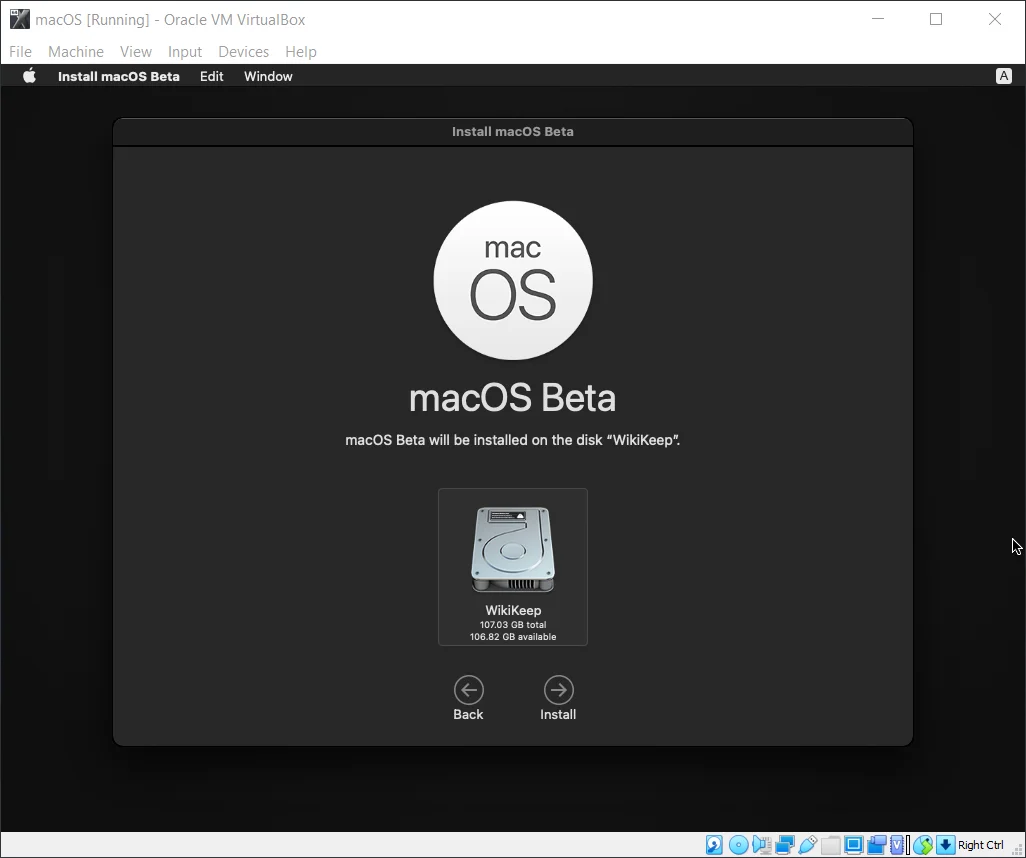Click the installer window title bar
The width and height of the screenshot is (1026, 858).
513,132
